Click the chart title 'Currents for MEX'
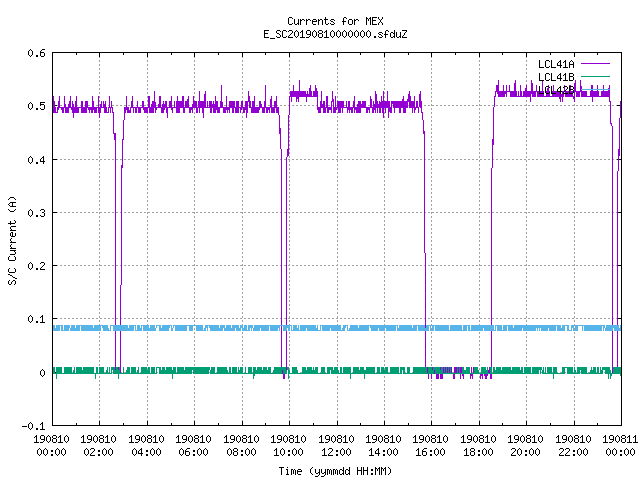The width and height of the screenshot is (640, 480). (335, 21)
